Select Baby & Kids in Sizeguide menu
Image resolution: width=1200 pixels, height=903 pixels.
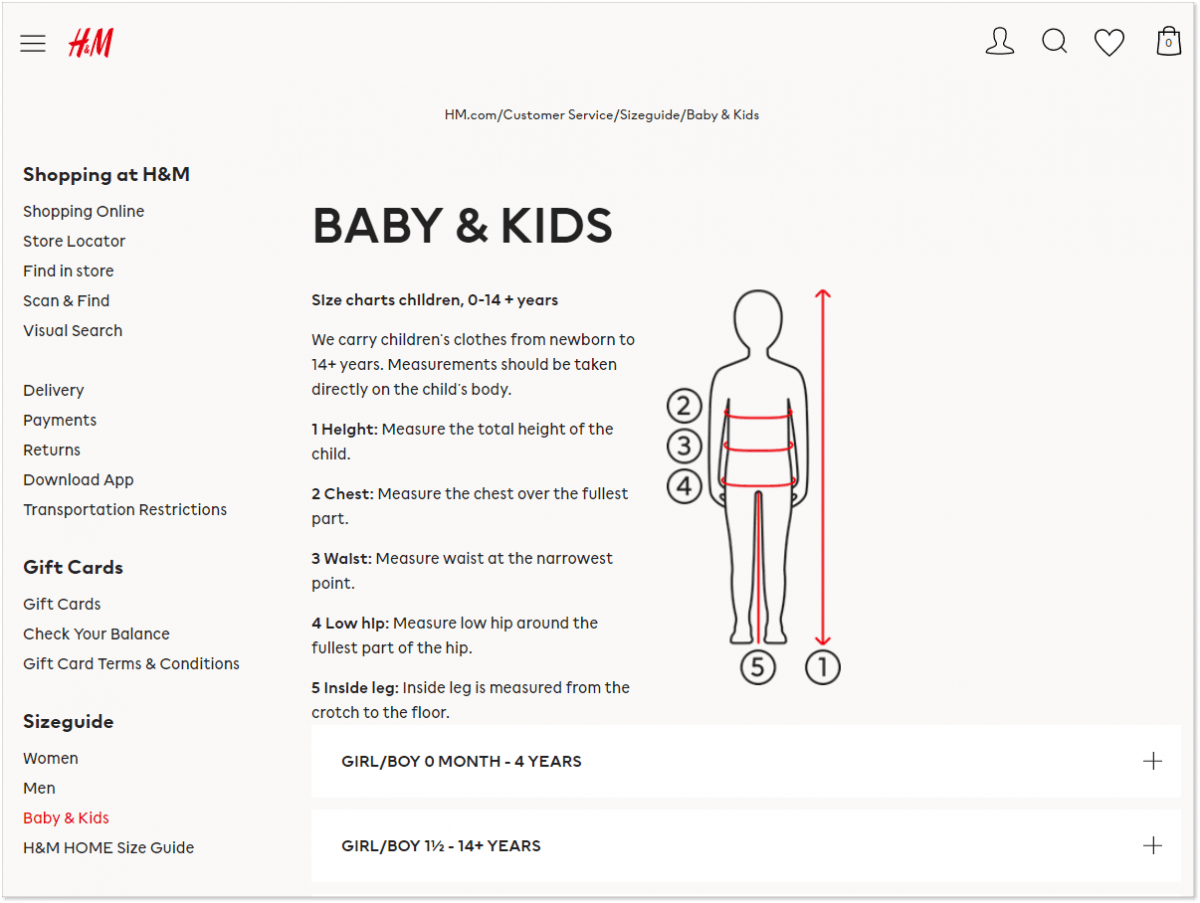click(65, 817)
